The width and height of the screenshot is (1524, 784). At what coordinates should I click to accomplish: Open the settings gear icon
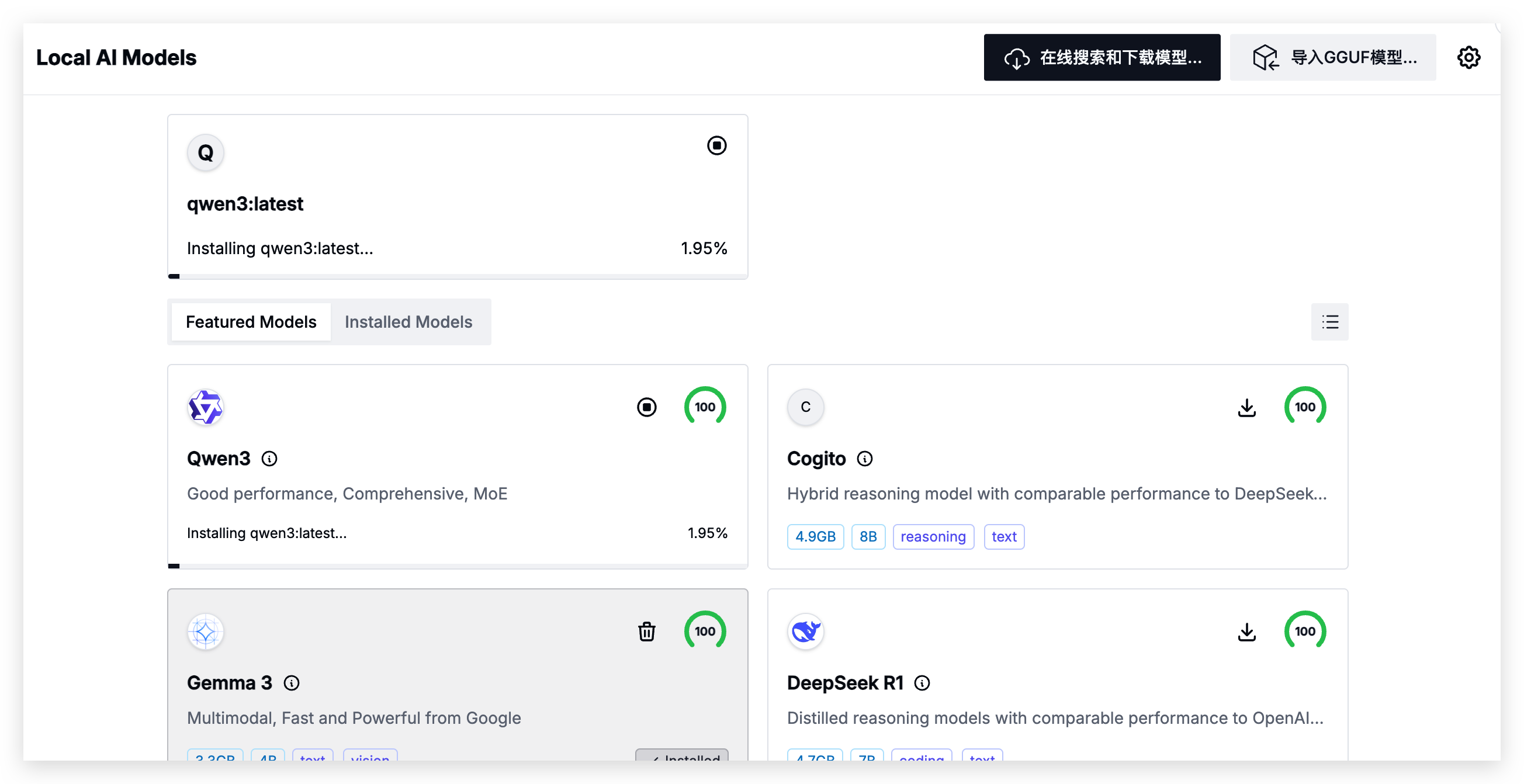point(1468,57)
